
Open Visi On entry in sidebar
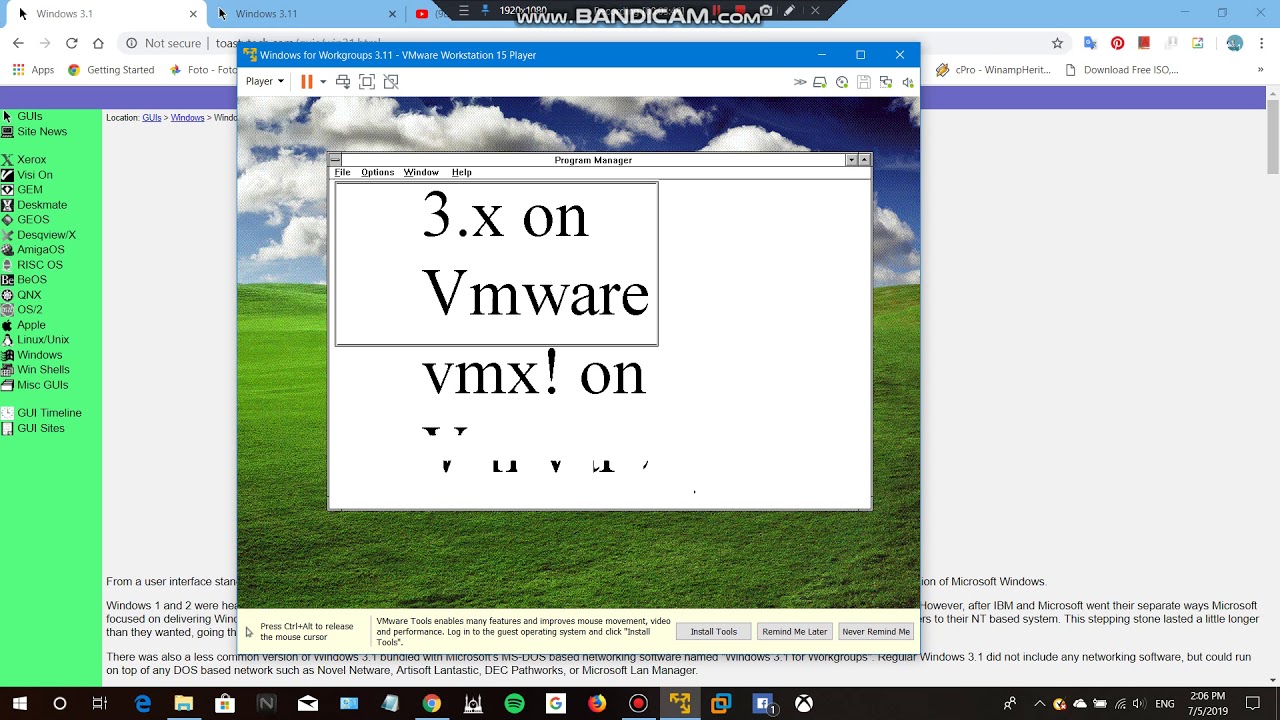(34, 175)
